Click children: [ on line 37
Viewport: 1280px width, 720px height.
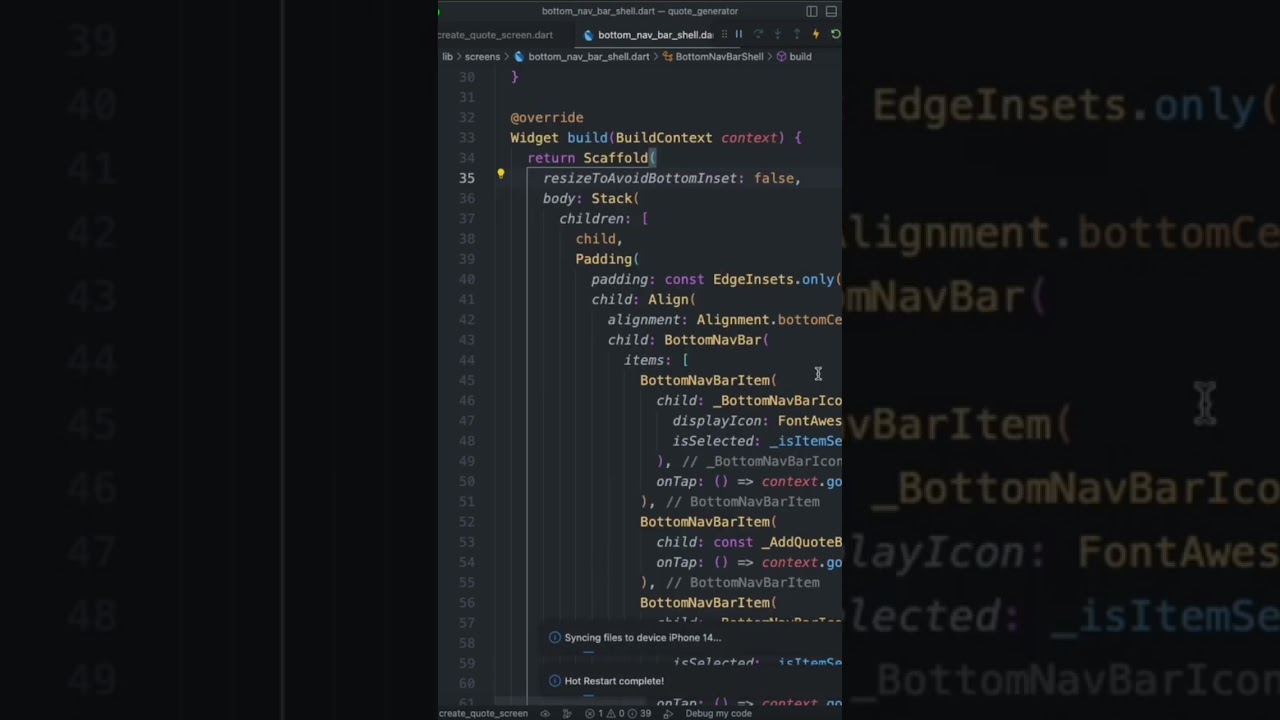click(603, 218)
